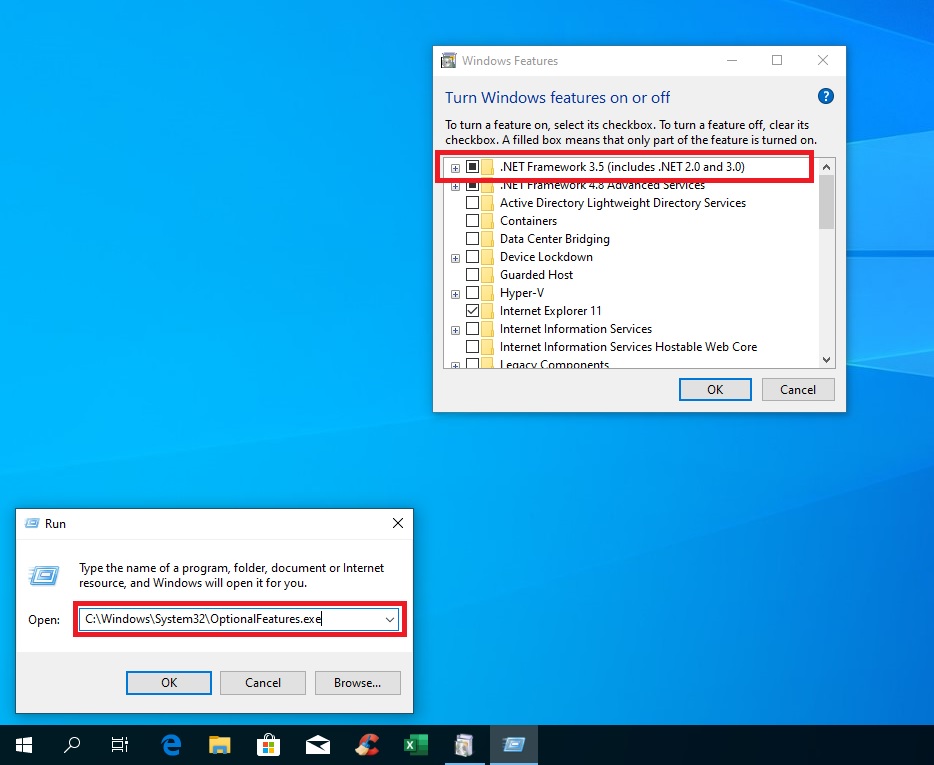934x765 pixels.
Task: Toggle .NET Framework 4.8 Advanced Services checkbox
Action: (472, 185)
